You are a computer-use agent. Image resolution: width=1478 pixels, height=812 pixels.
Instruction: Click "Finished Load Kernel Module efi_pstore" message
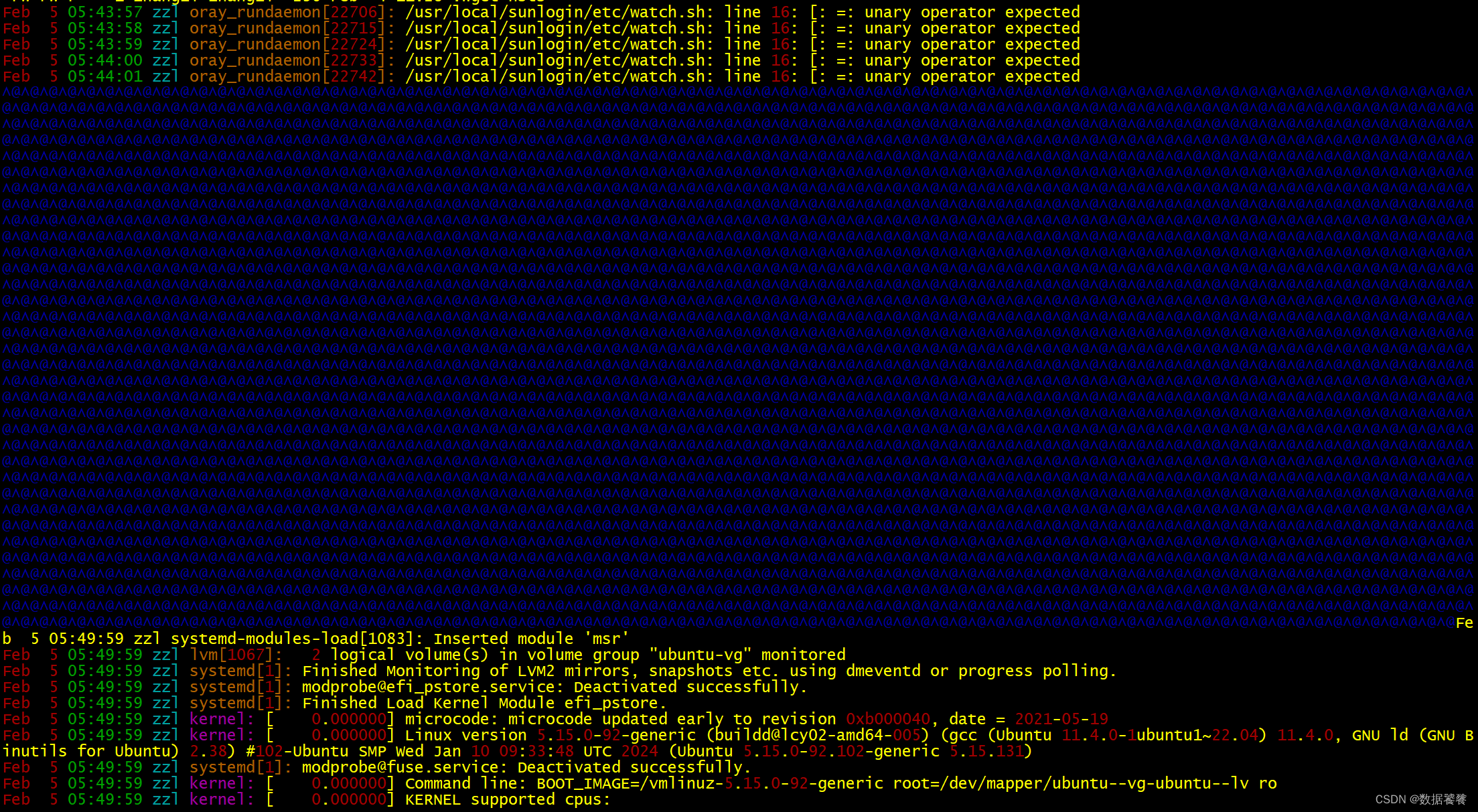[480, 703]
